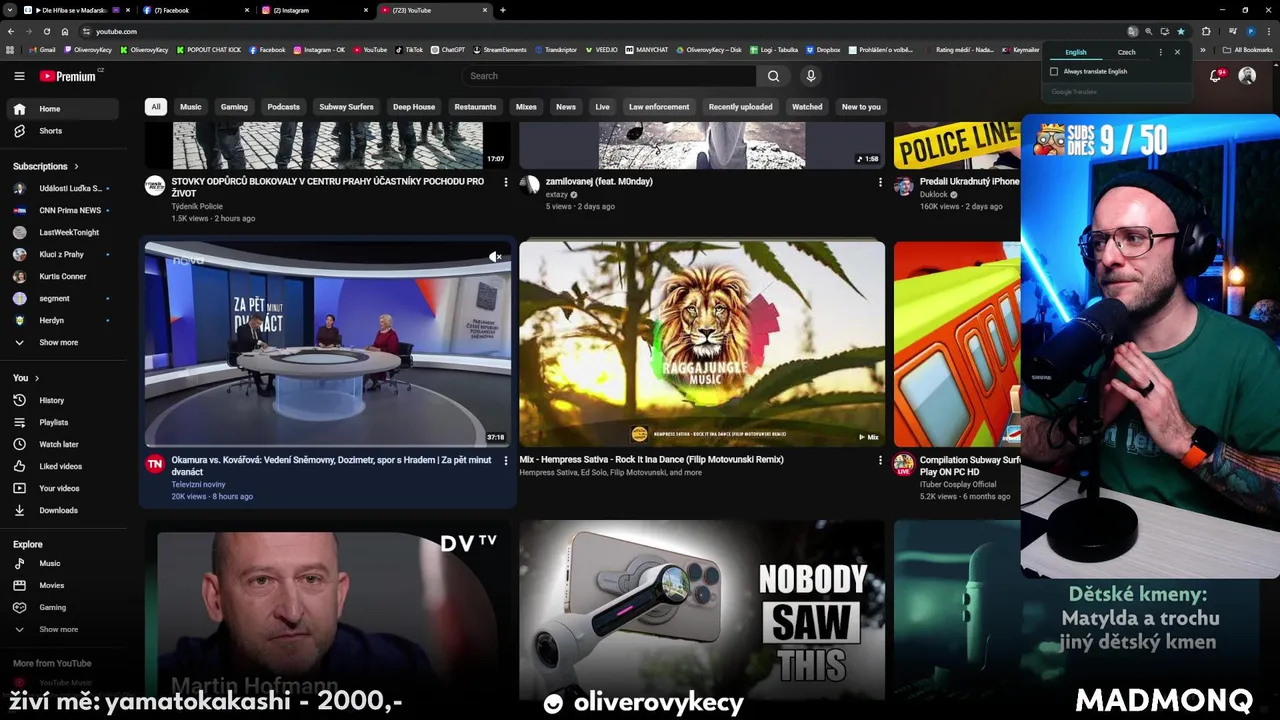Expand the Subscriptions section chevron

coord(76,166)
